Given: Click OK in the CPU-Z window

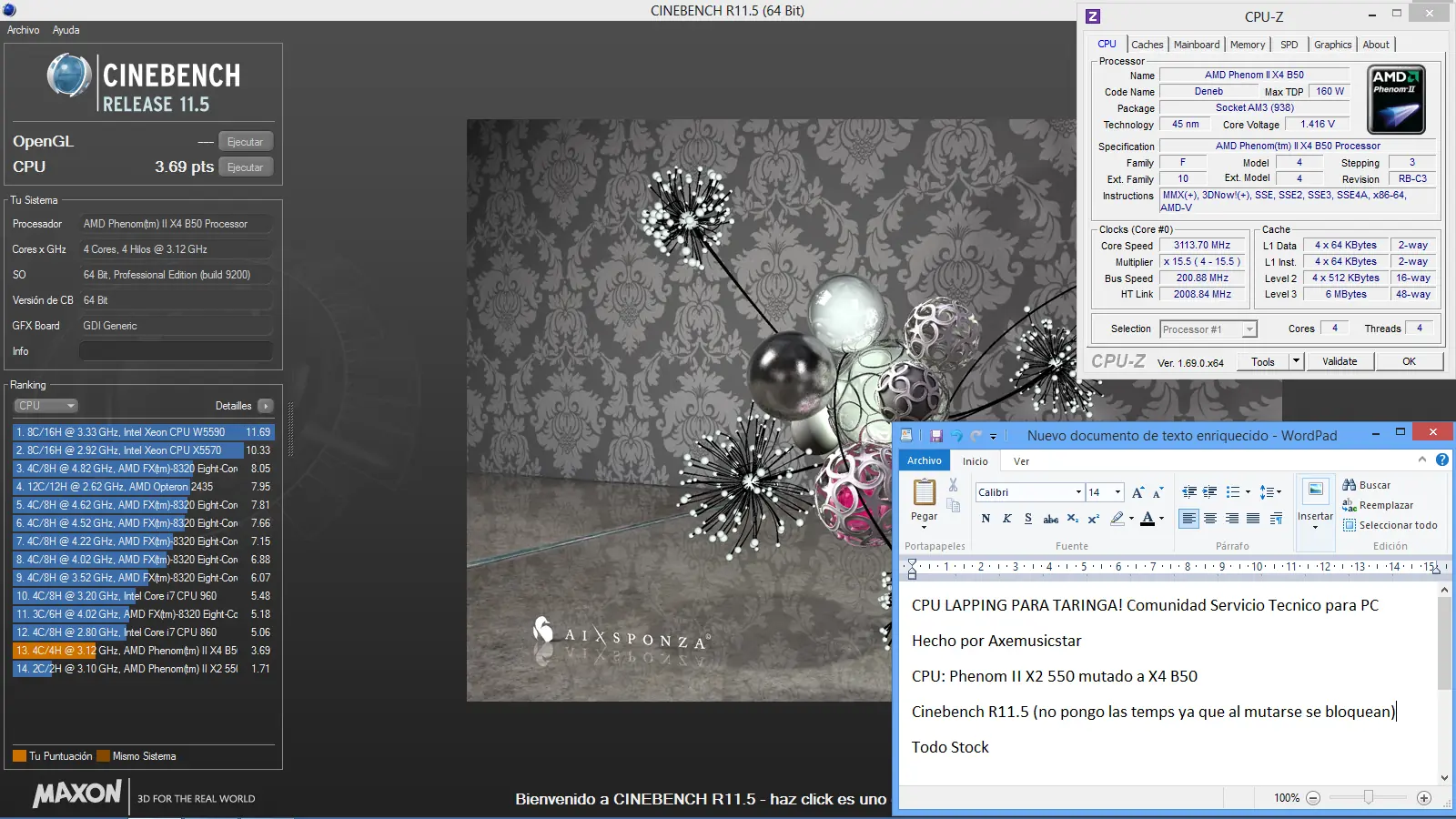Looking at the screenshot, I should tap(1409, 361).
